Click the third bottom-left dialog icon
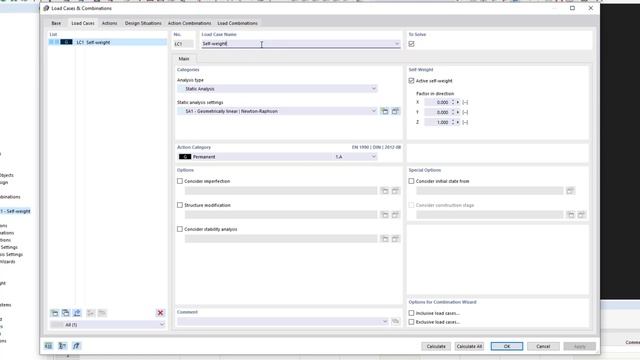The image size is (640, 360). [x=76, y=346]
